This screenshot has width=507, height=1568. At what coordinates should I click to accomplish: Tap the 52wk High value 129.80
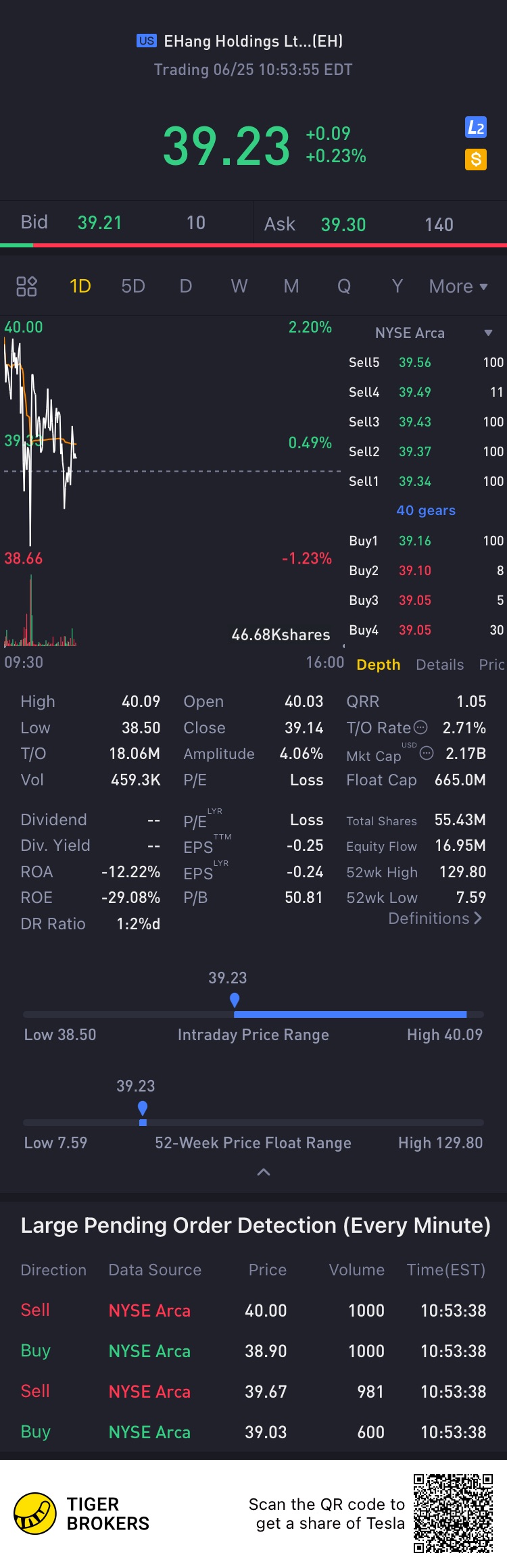[463, 871]
